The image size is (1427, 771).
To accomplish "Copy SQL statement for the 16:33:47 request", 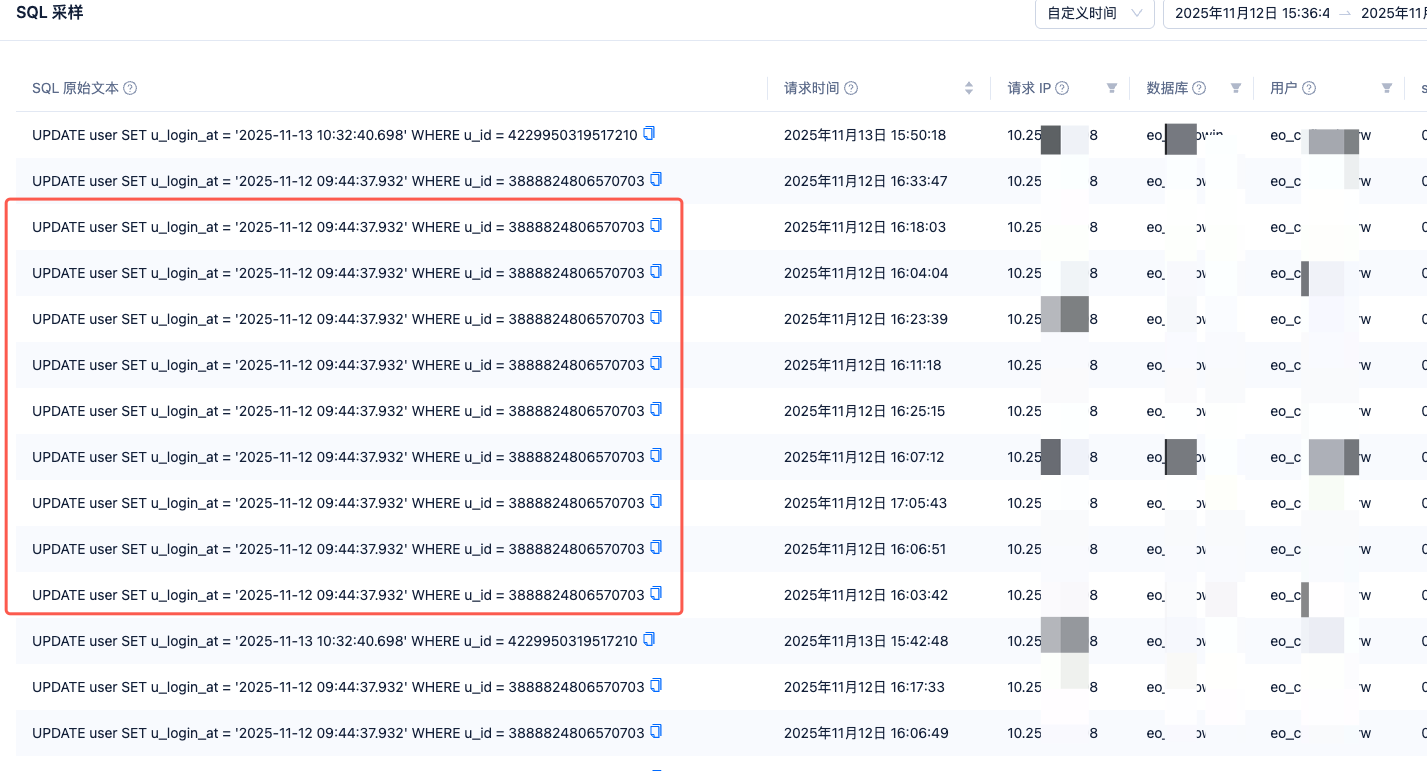I will pyautogui.click(x=656, y=180).
